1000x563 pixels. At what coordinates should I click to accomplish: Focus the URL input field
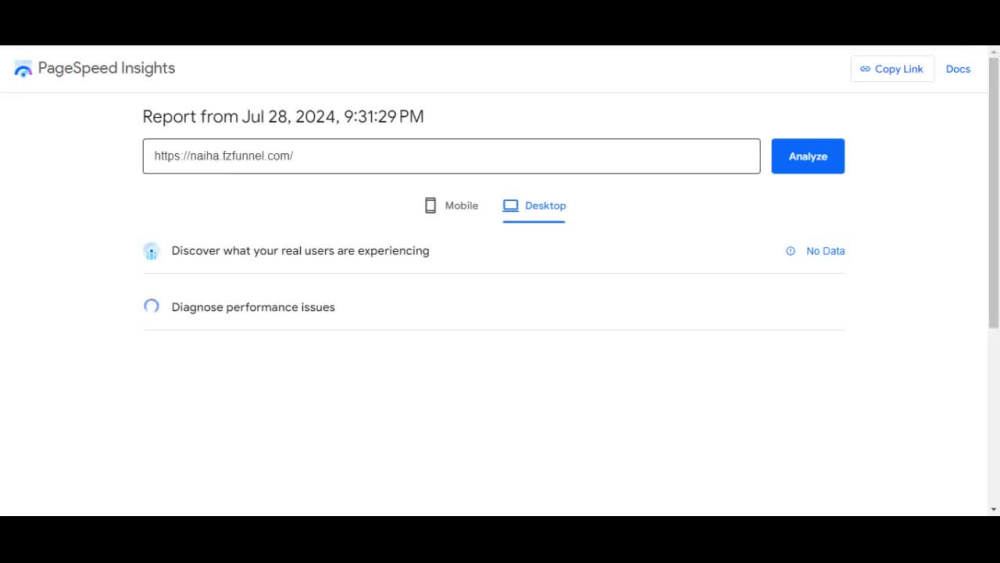coord(452,156)
